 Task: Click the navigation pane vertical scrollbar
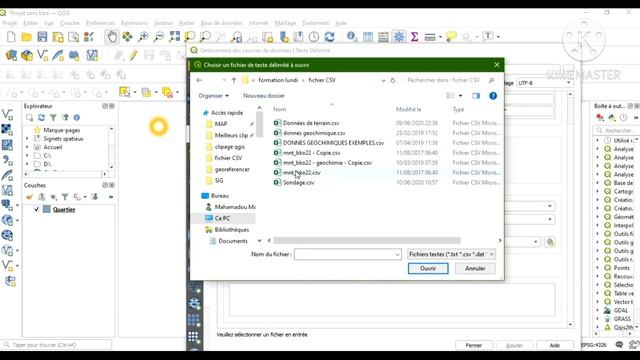pos(259,124)
